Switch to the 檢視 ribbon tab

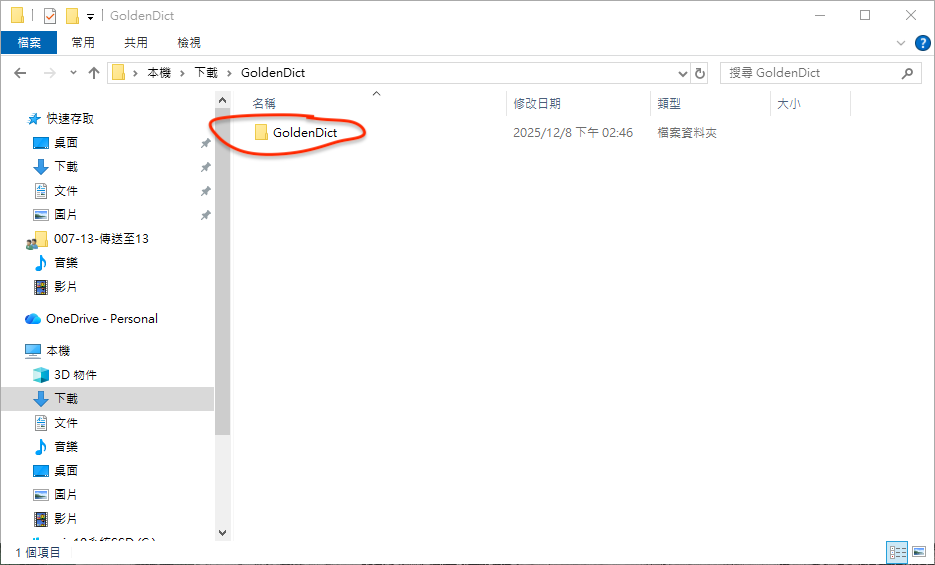(x=189, y=42)
